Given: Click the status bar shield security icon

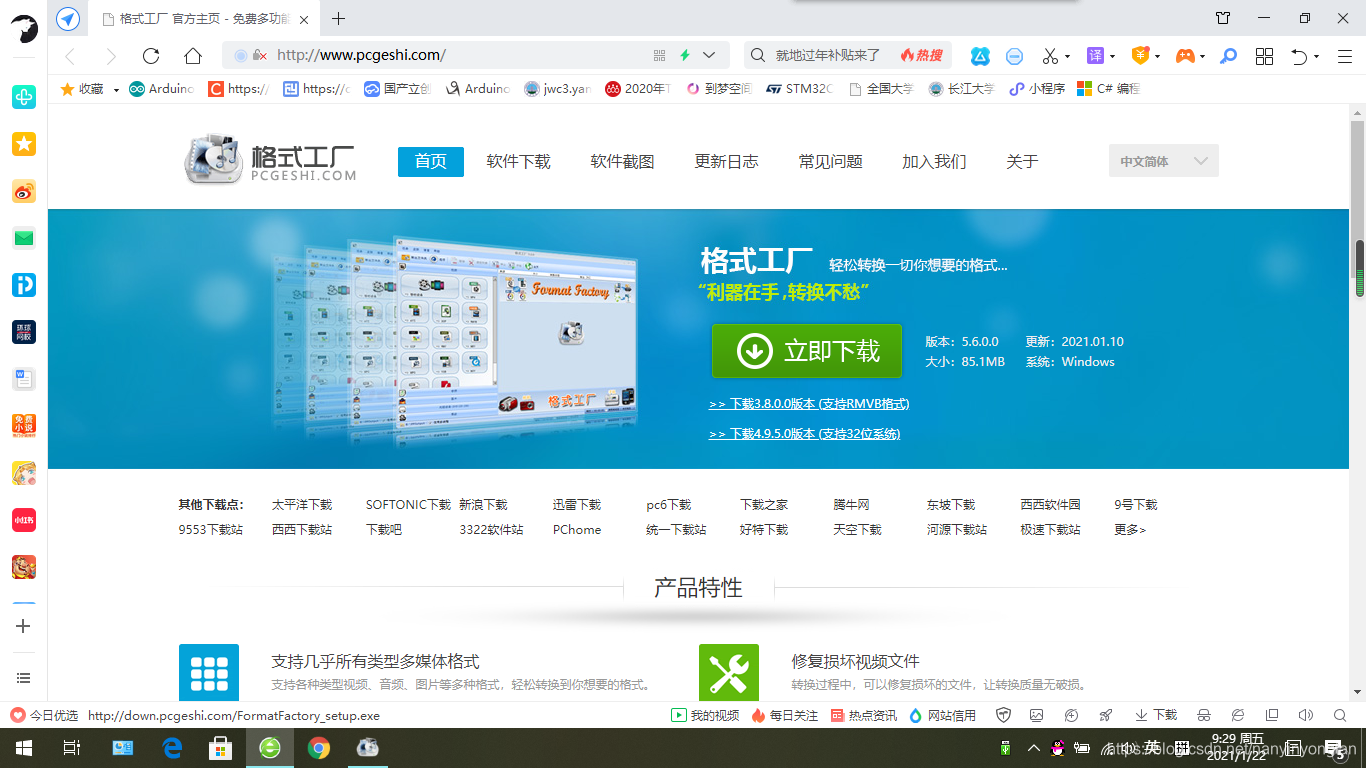Looking at the screenshot, I should point(1003,715).
